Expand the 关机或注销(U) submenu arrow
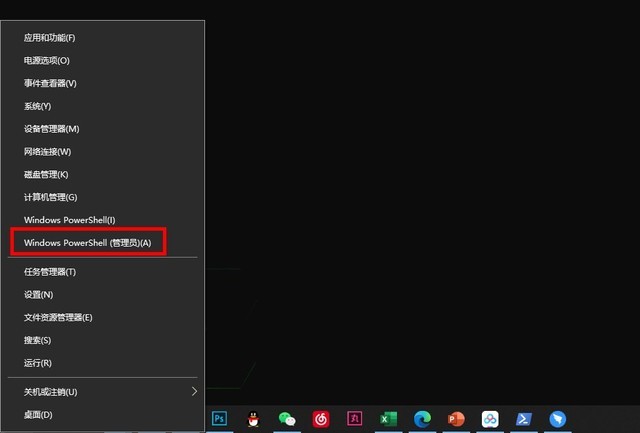Image resolution: width=640 pixels, height=433 pixels. pyautogui.click(x=194, y=391)
